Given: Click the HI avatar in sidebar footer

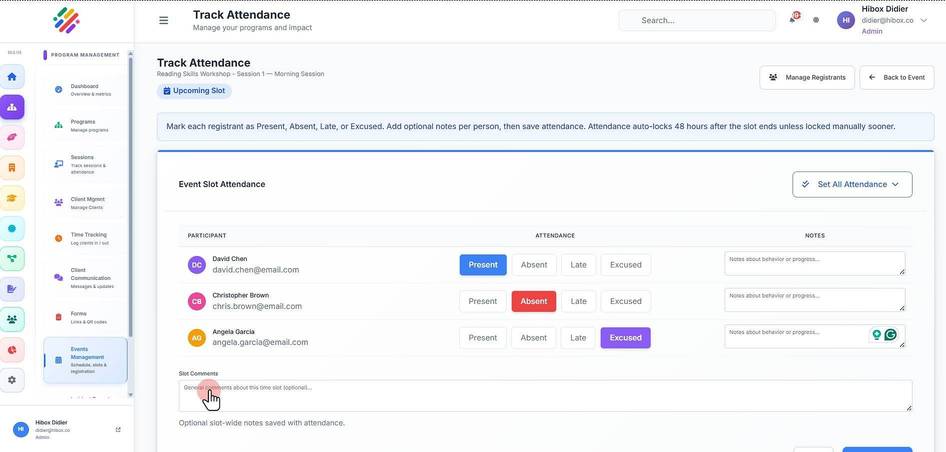Looking at the screenshot, I should pyautogui.click(x=21, y=429).
